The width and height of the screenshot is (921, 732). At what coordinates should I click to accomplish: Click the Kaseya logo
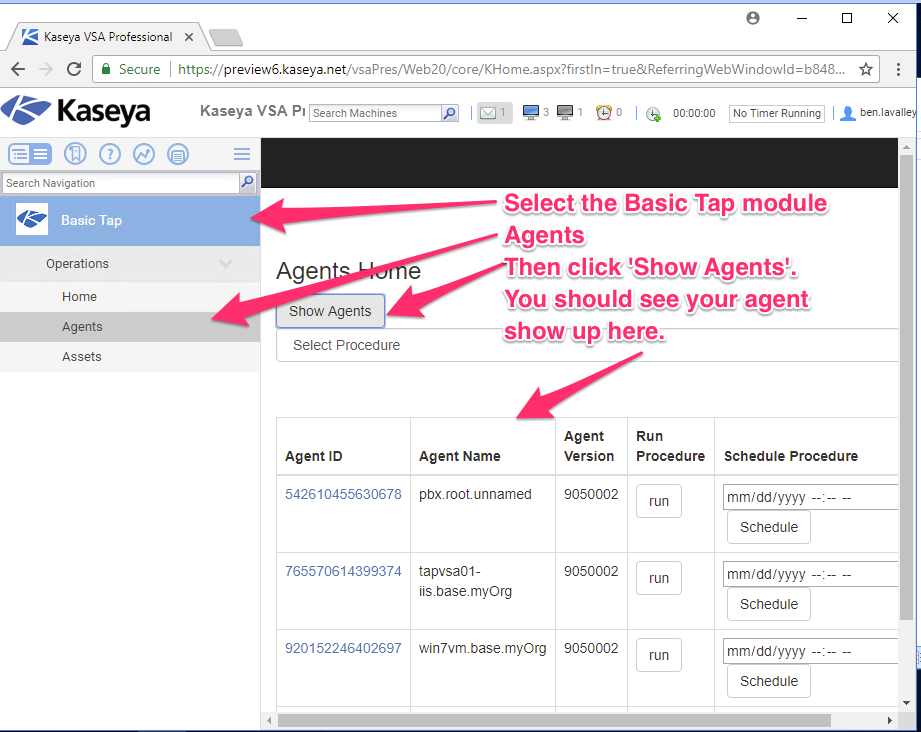tap(76, 110)
